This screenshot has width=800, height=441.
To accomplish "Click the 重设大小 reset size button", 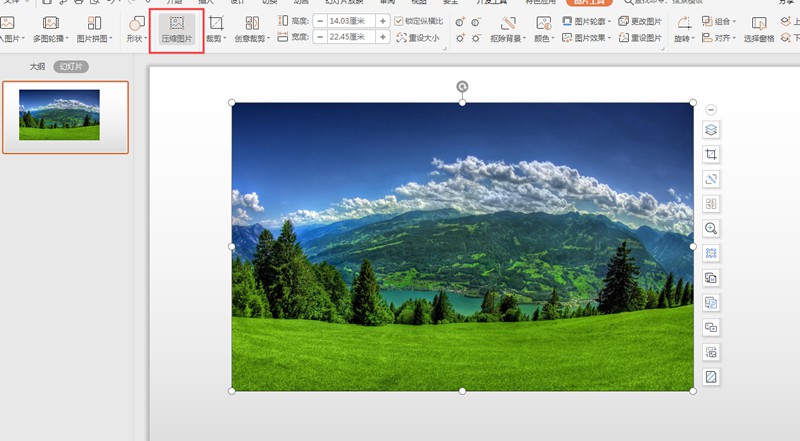I will pos(418,38).
